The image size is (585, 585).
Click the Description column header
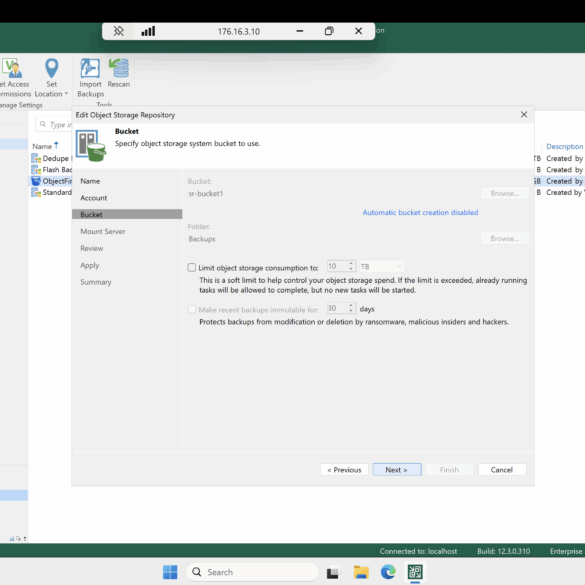click(564, 146)
